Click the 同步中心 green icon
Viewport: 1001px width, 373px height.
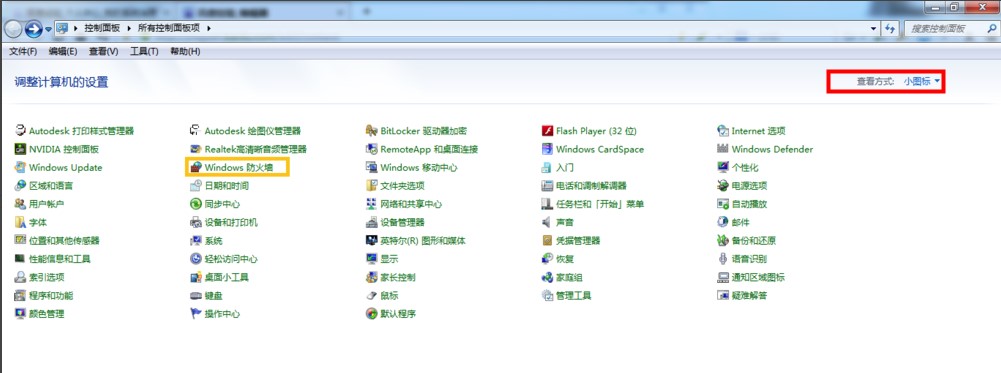[195, 204]
